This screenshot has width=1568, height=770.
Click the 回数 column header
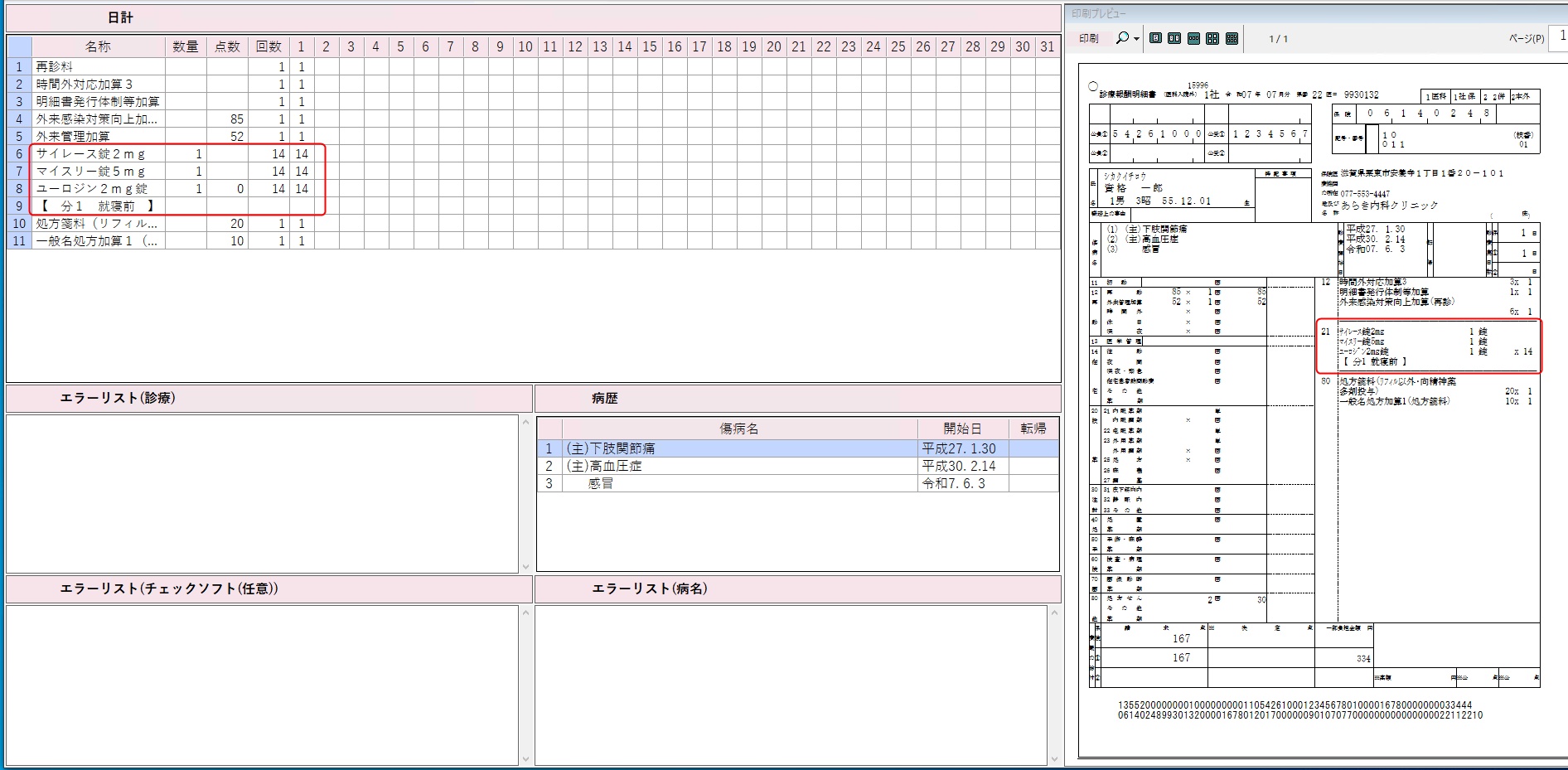[x=268, y=46]
